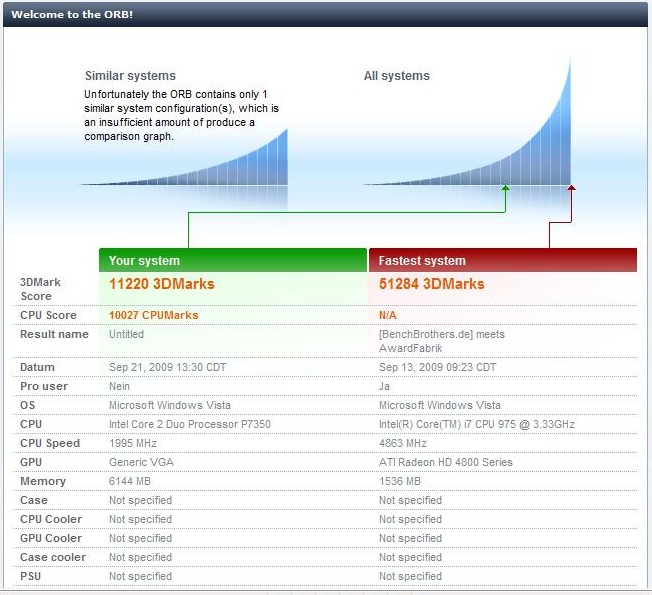This screenshot has height=595, width=652.
Task: Click the 'CPU Score' row label
Action: pos(48,315)
